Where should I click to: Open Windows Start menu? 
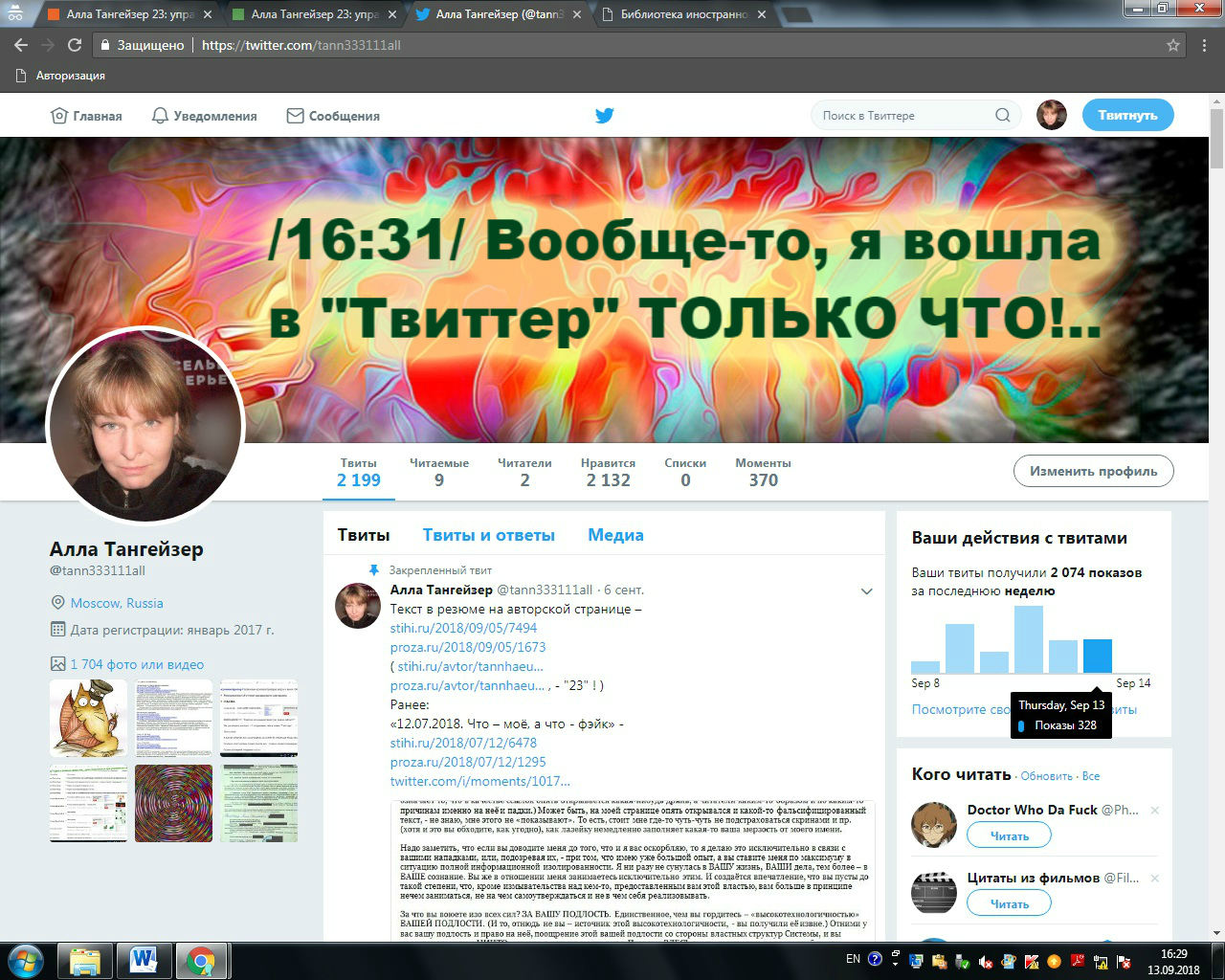pyautogui.click(x=26, y=960)
